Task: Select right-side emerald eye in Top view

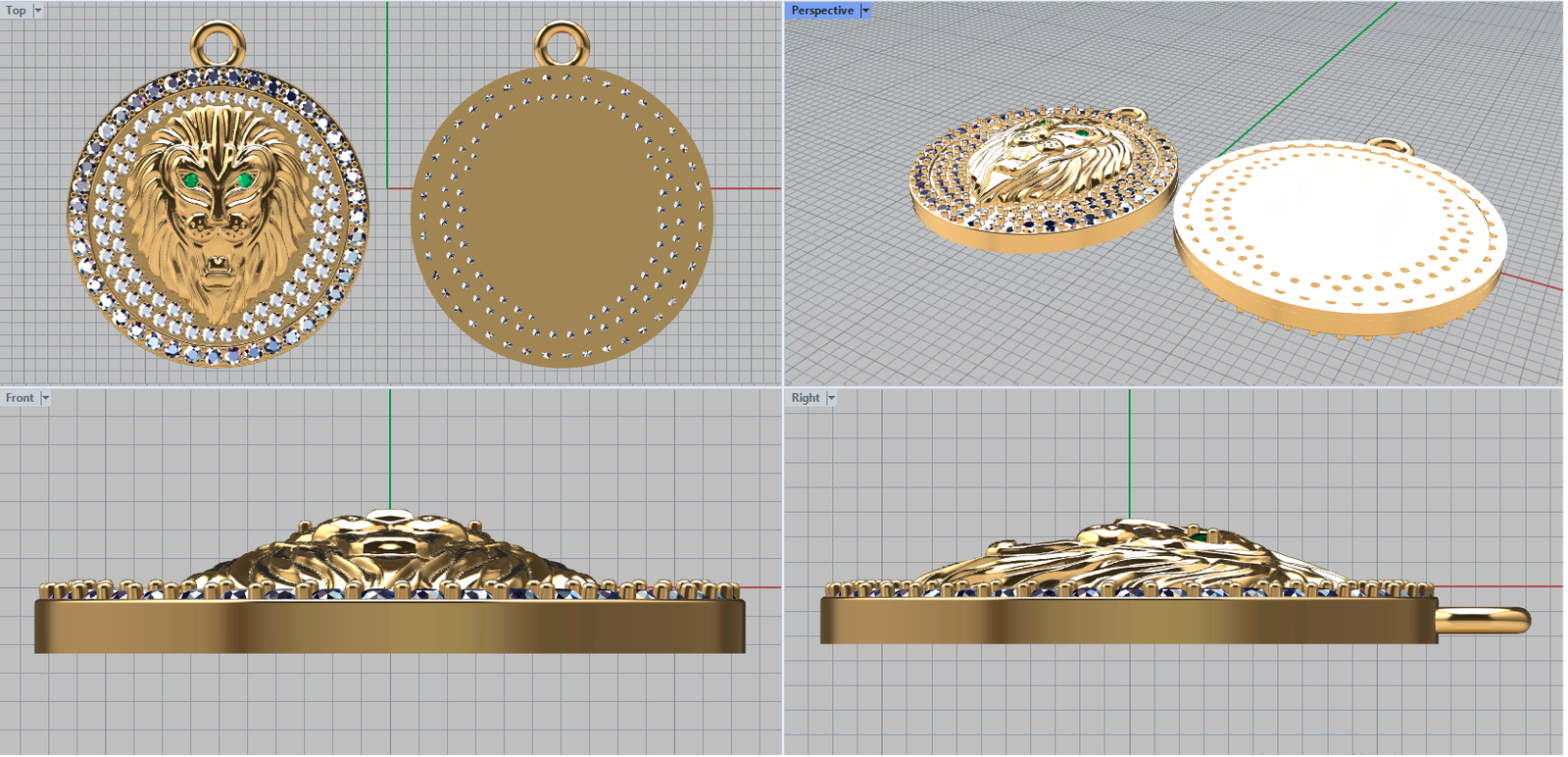Action: point(245,179)
